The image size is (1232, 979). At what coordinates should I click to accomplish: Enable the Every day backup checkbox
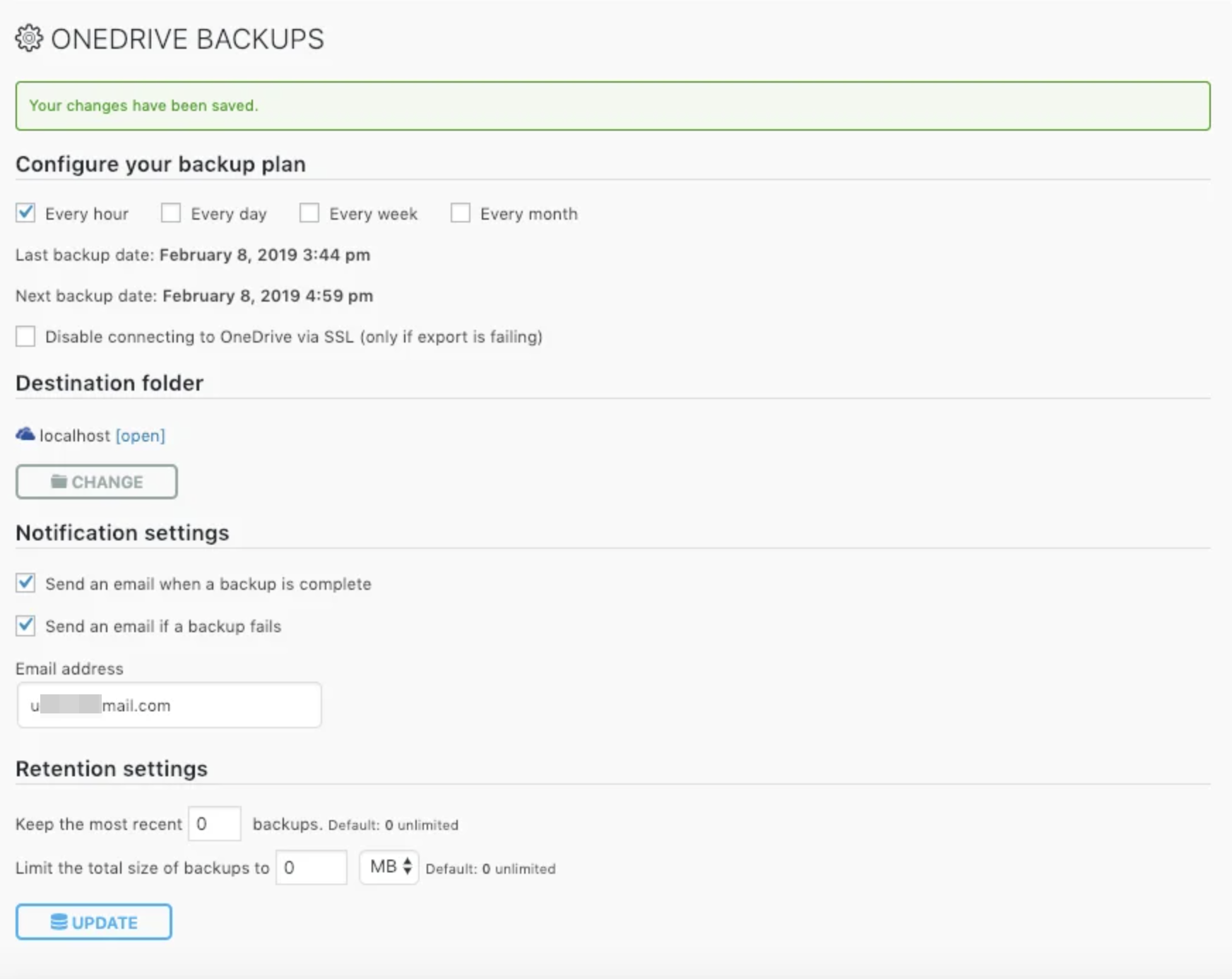click(171, 213)
